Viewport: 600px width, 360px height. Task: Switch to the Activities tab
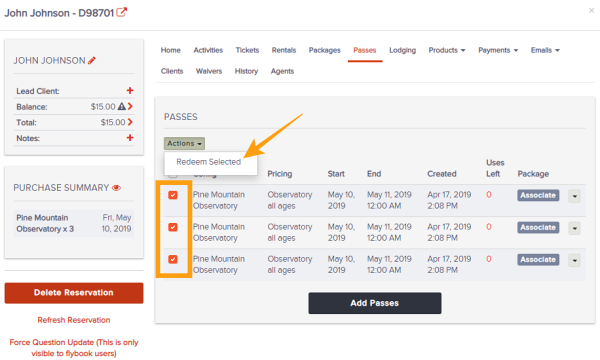pyautogui.click(x=208, y=50)
